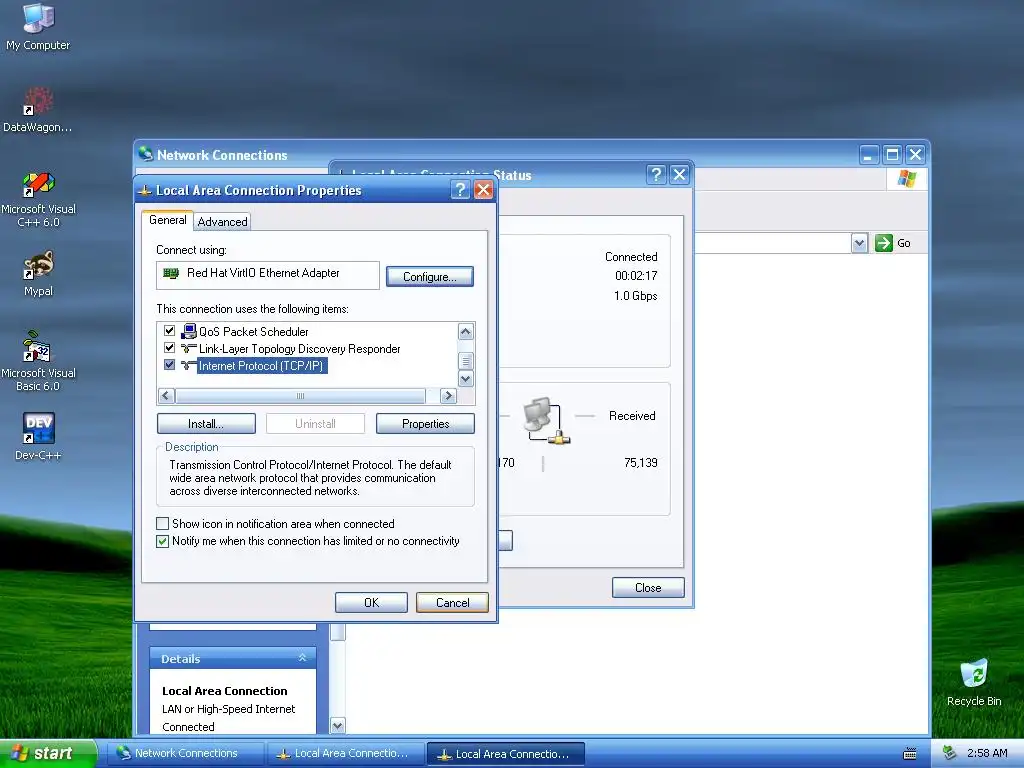
Task: Click the Link-Layer Topology Discovery Responder icon
Action: point(189,349)
